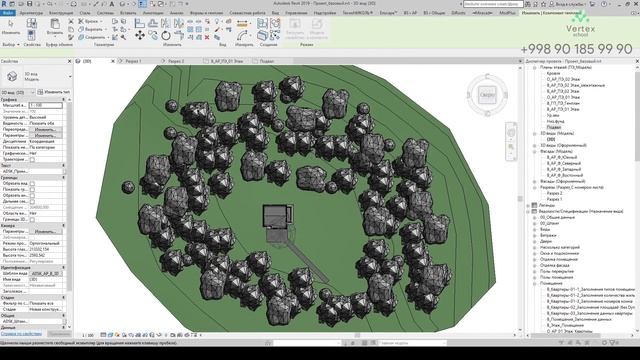Activate the Offset tool in Modify panel
Screen dimensions: 640x360
pos(153,23)
